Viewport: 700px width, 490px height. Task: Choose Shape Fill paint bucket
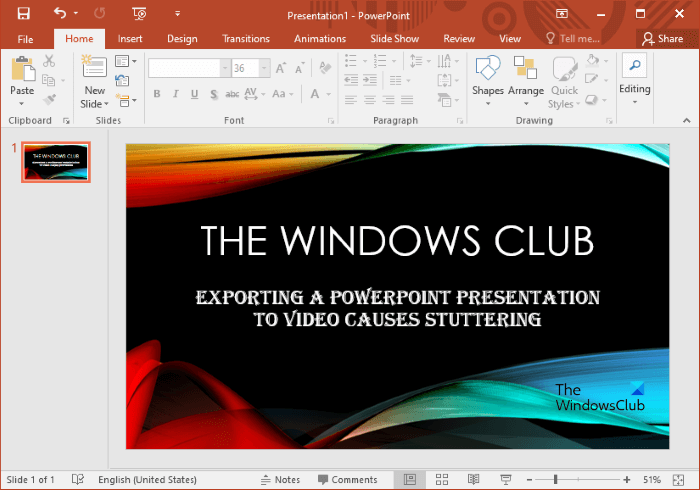[592, 60]
